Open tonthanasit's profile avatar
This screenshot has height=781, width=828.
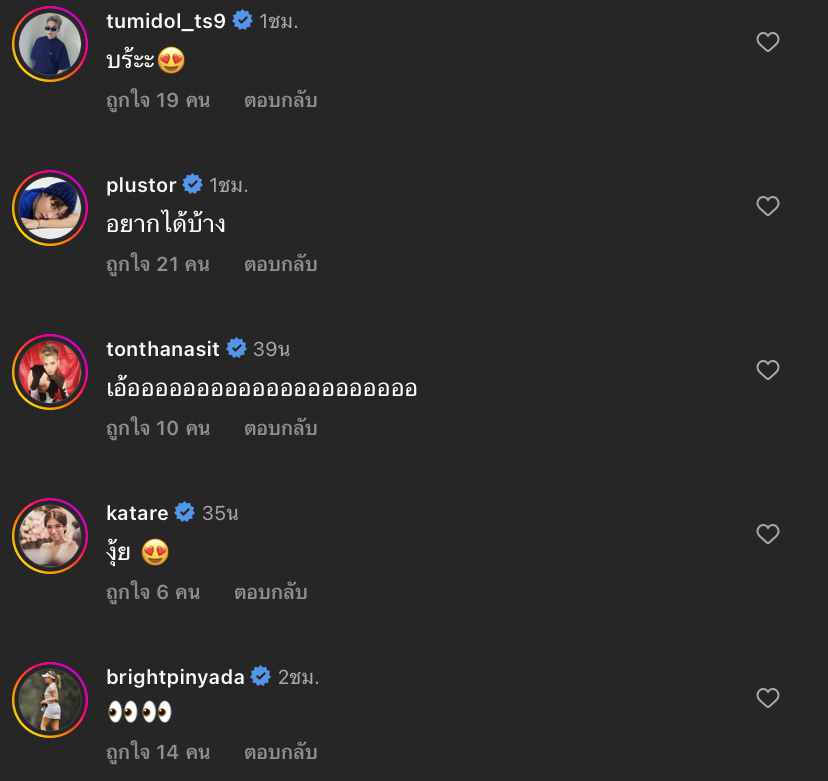pos(50,371)
